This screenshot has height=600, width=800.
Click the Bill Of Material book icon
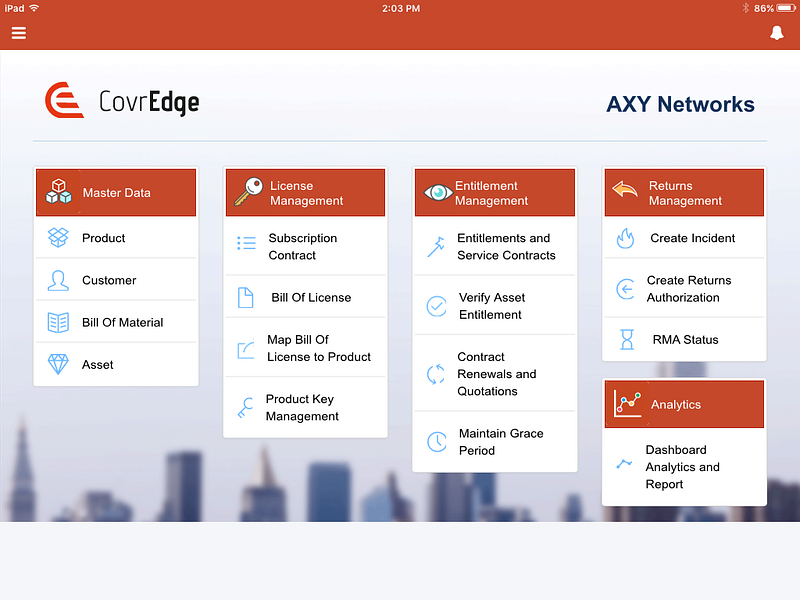[x=58, y=322]
